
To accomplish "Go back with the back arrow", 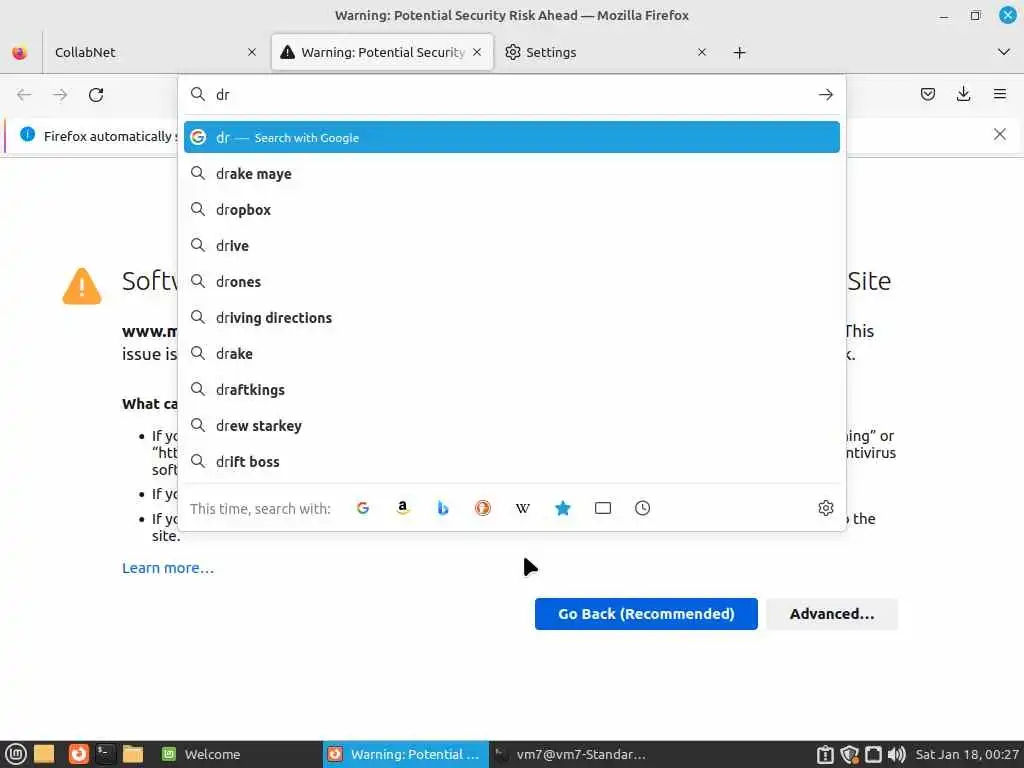I will pos(24,95).
